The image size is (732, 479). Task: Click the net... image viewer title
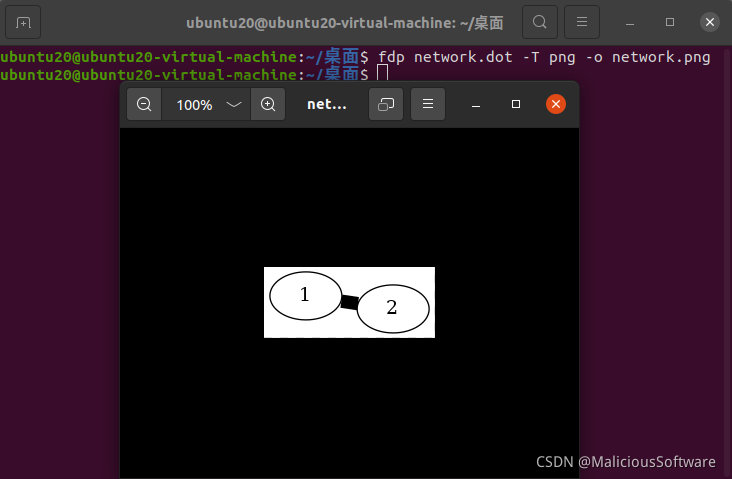tap(327, 104)
